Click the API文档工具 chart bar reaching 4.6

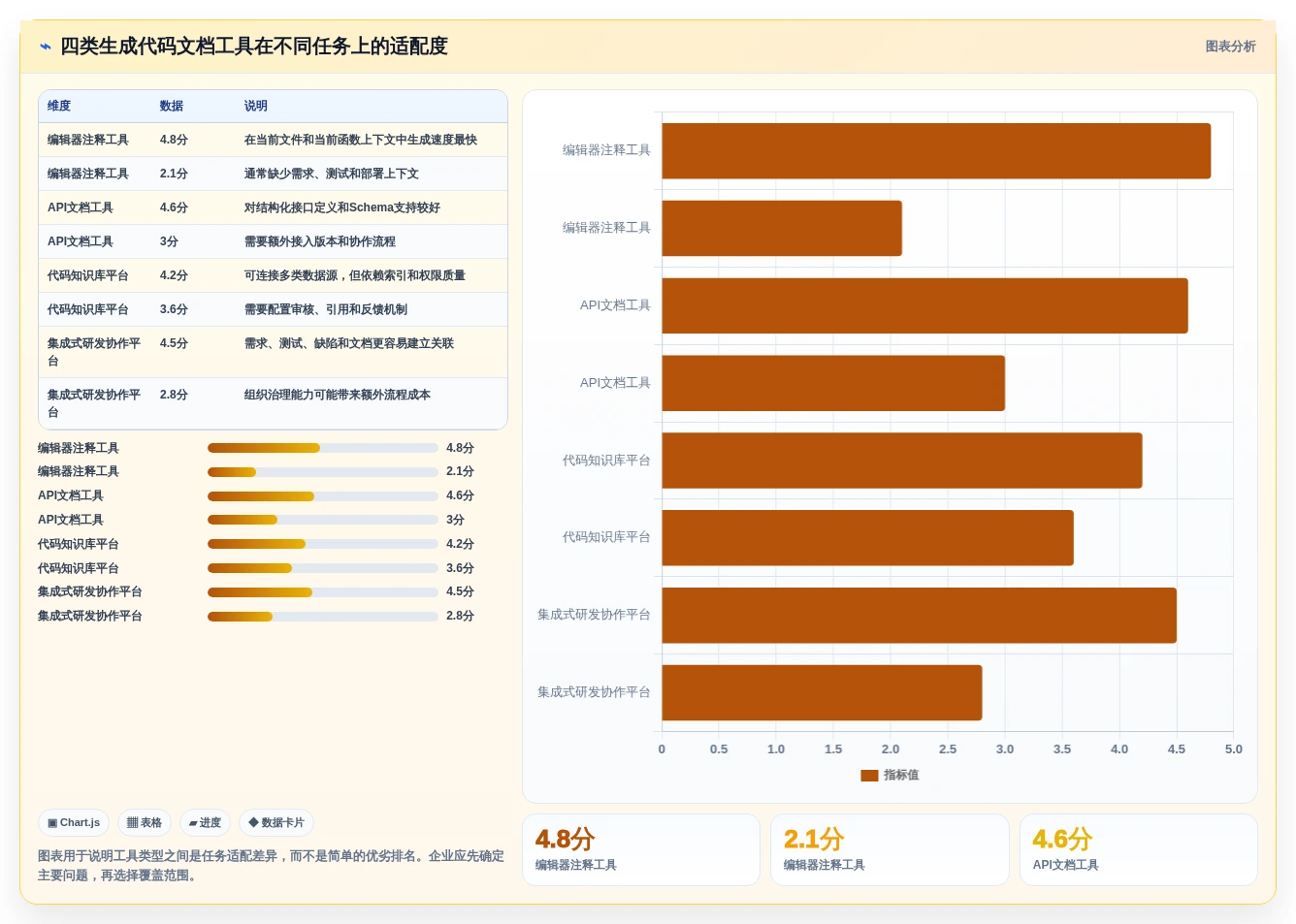[924, 306]
